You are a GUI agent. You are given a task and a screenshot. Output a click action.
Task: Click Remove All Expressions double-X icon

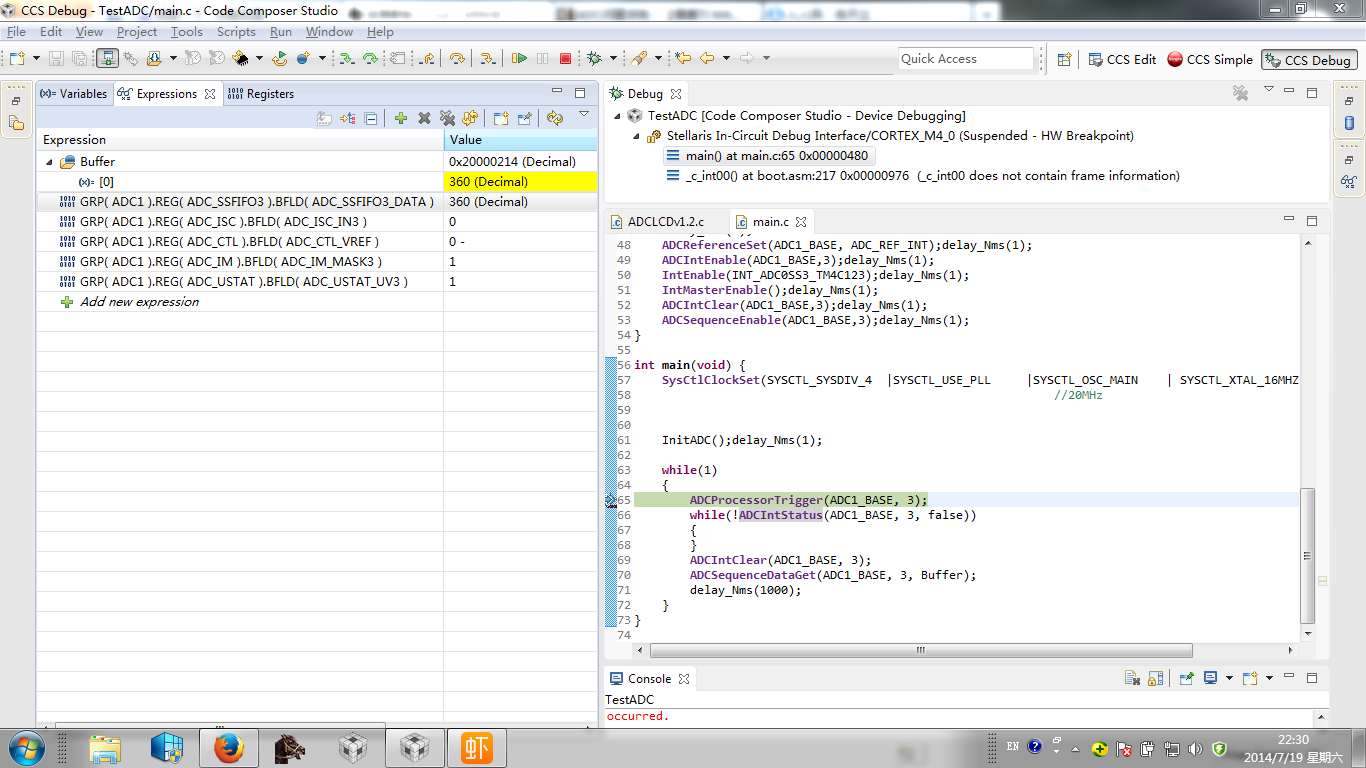(447, 118)
